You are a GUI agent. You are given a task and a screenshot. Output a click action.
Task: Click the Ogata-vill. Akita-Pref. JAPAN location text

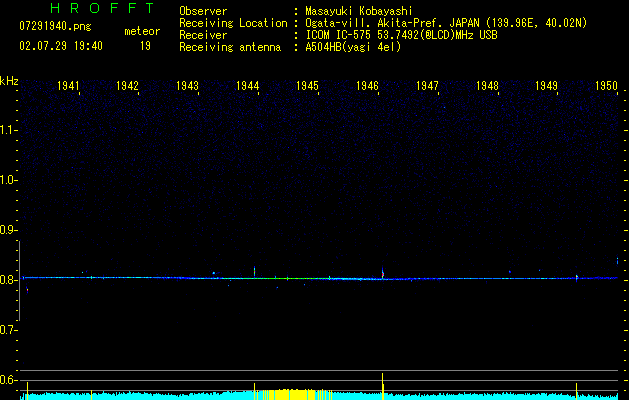pyautogui.click(x=446, y=23)
